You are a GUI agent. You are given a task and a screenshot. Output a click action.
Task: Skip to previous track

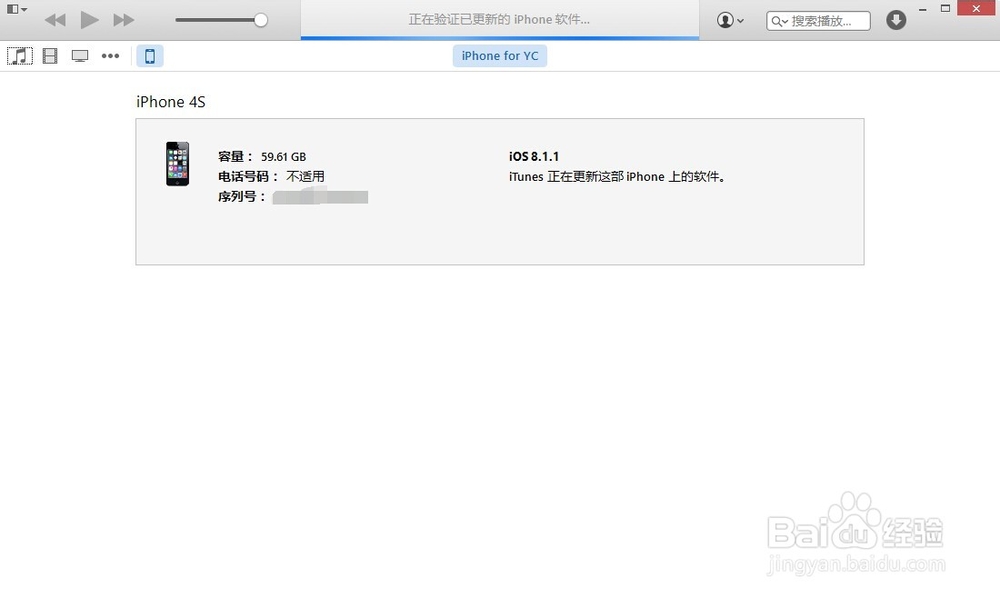point(55,20)
